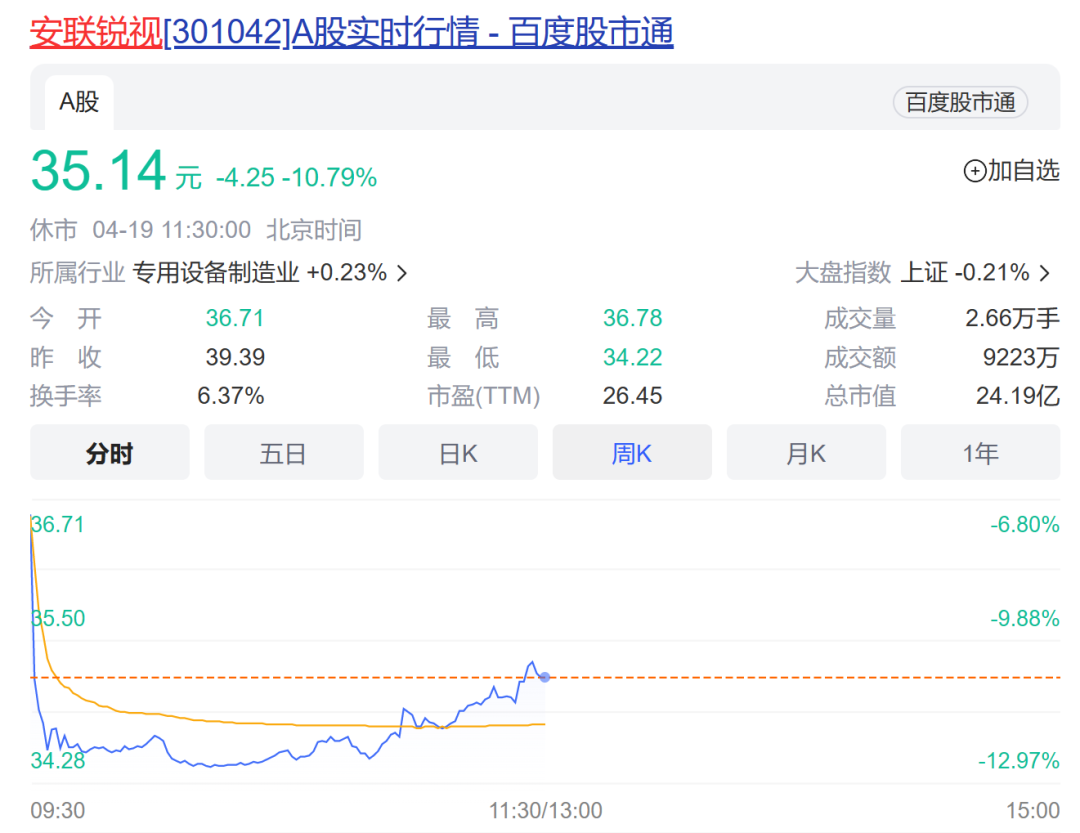The image size is (1080, 833).
Task: Switch to the 周K chart tab
Action: tap(632, 453)
